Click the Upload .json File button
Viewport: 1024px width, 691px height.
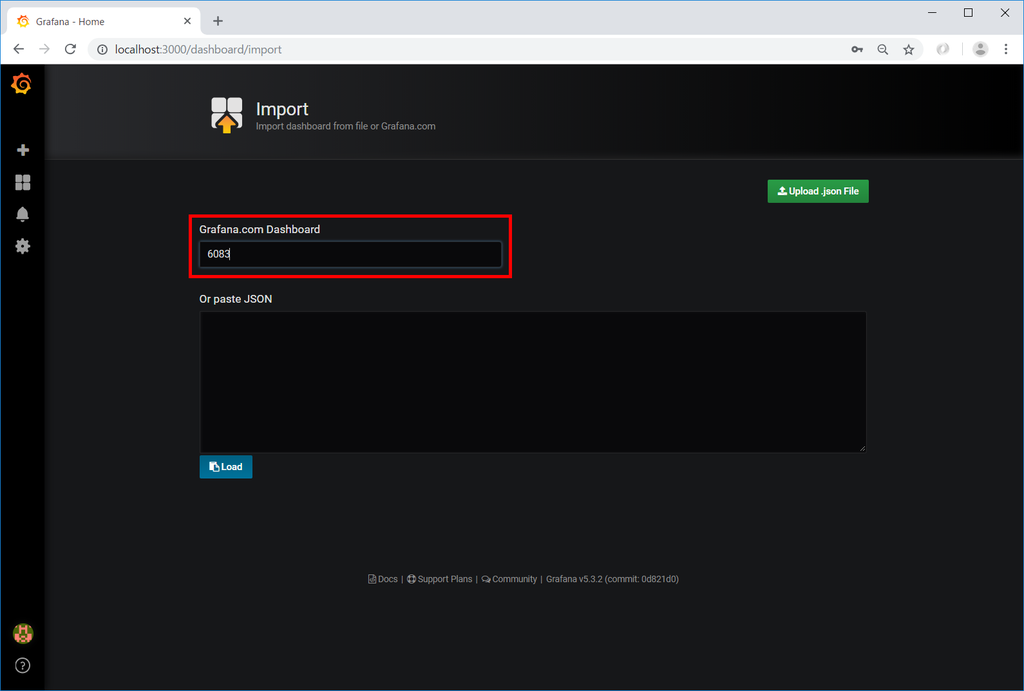(818, 191)
